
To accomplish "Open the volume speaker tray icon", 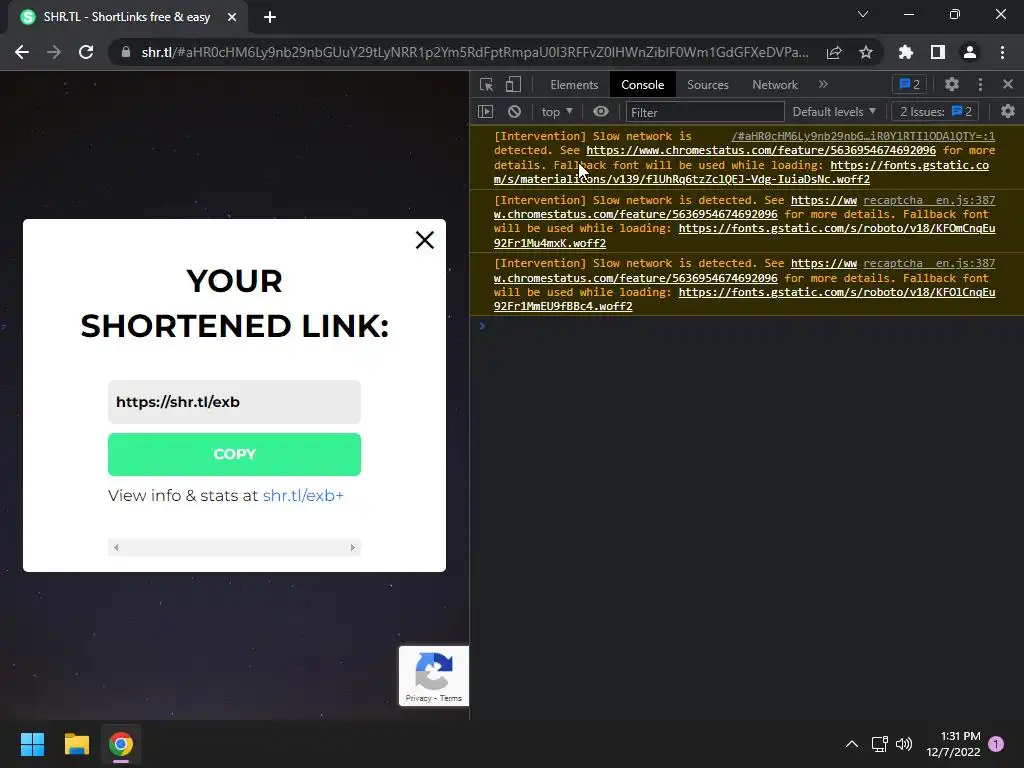I will pos(904,744).
